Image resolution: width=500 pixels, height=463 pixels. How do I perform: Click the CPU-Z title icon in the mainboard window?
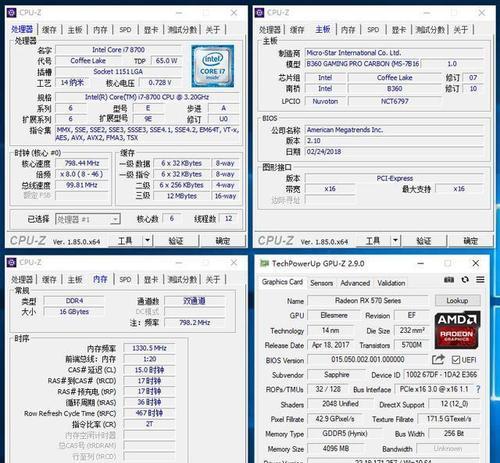[x=260, y=13]
